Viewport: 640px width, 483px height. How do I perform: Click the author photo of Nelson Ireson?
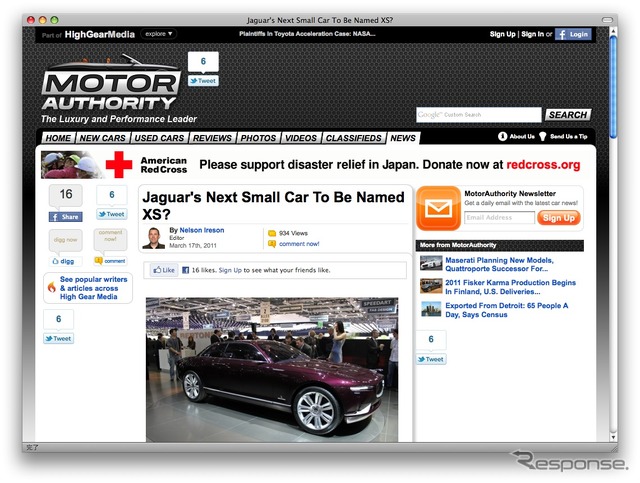point(153,238)
